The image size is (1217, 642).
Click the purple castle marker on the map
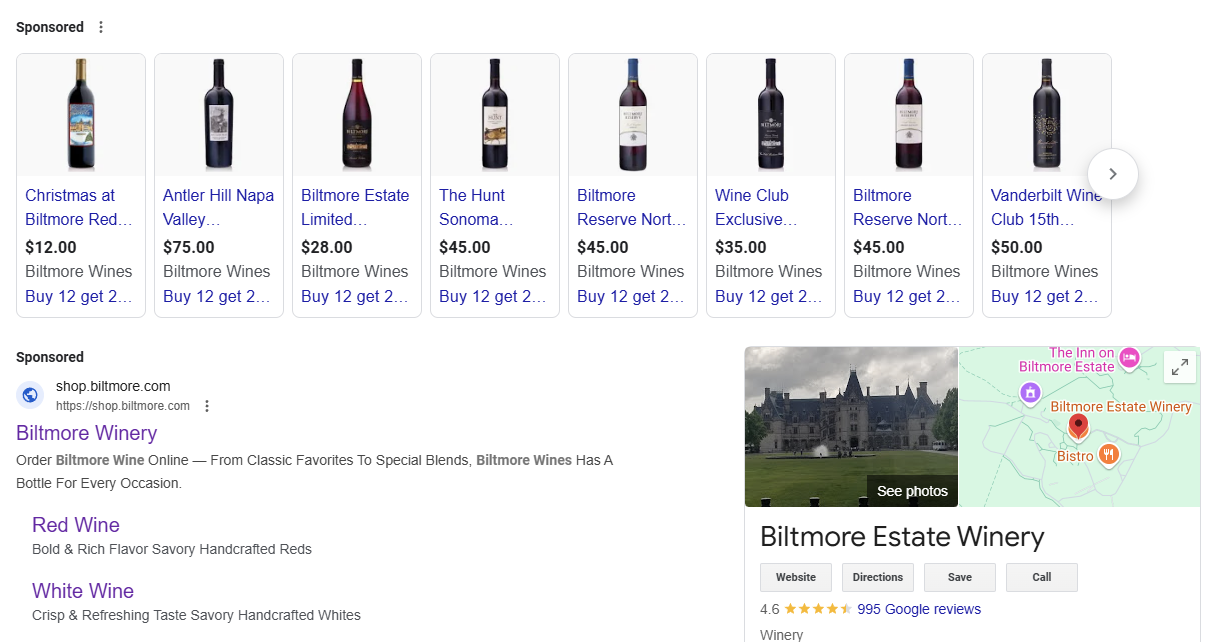tap(1030, 393)
